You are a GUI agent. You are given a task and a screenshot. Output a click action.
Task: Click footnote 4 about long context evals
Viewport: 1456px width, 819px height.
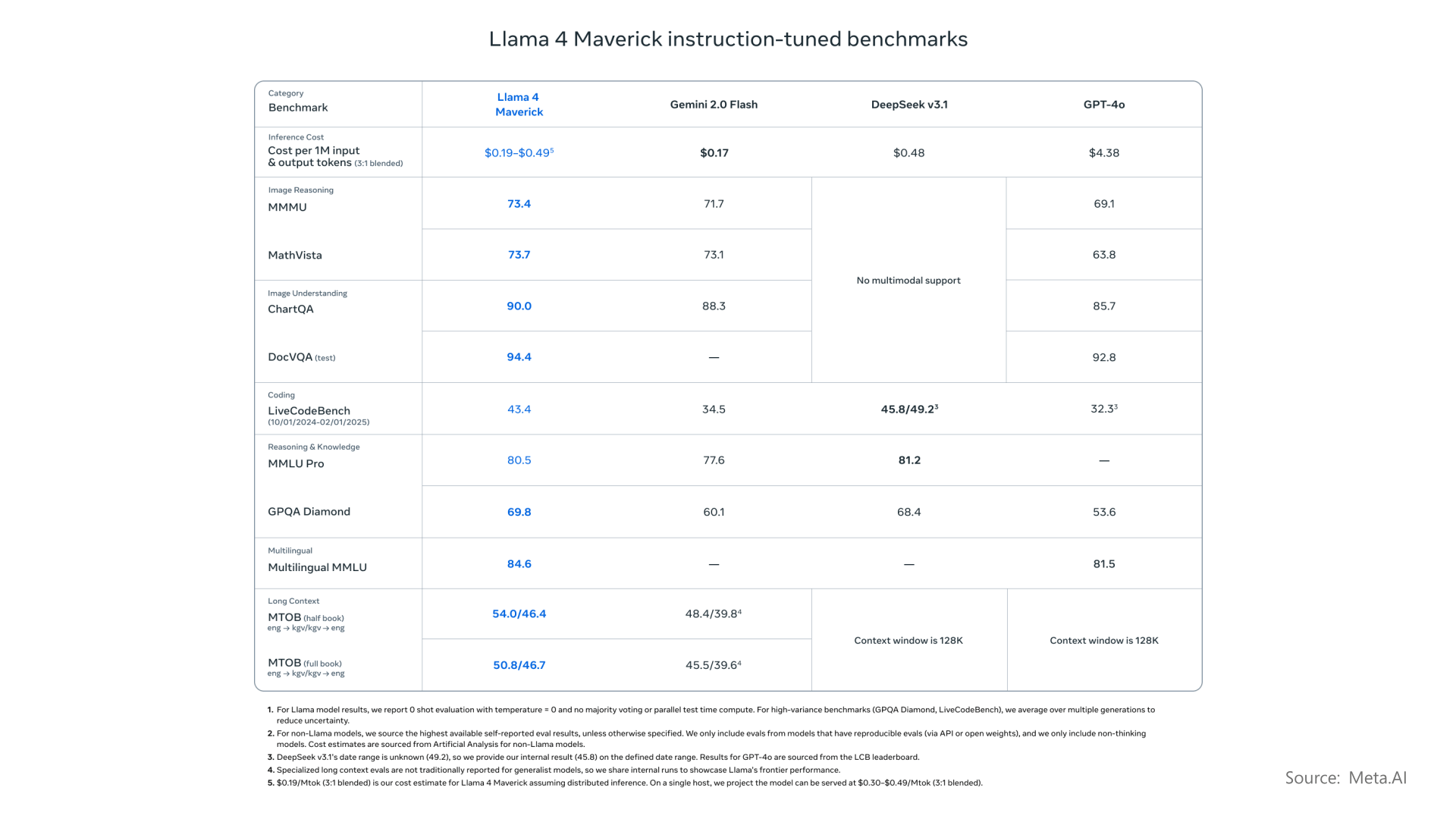[554, 770]
